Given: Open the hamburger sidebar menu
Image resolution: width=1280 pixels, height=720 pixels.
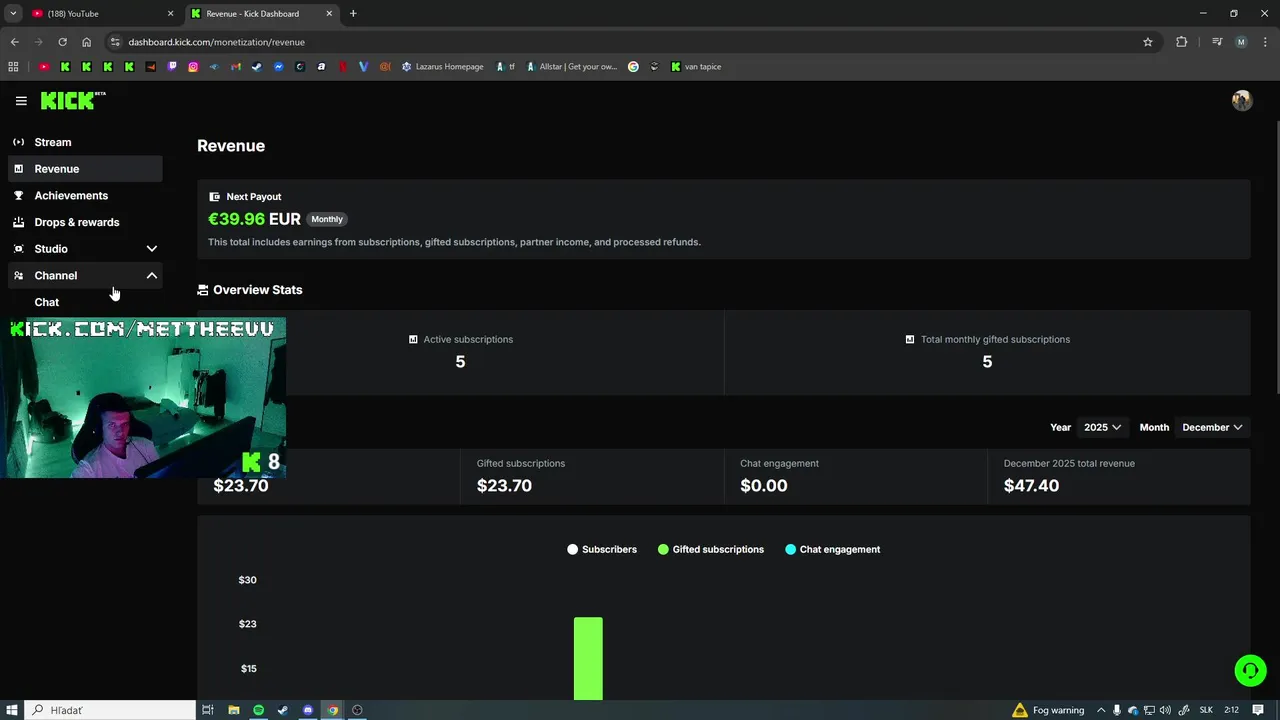Looking at the screenshot, I should pos(21,101).
